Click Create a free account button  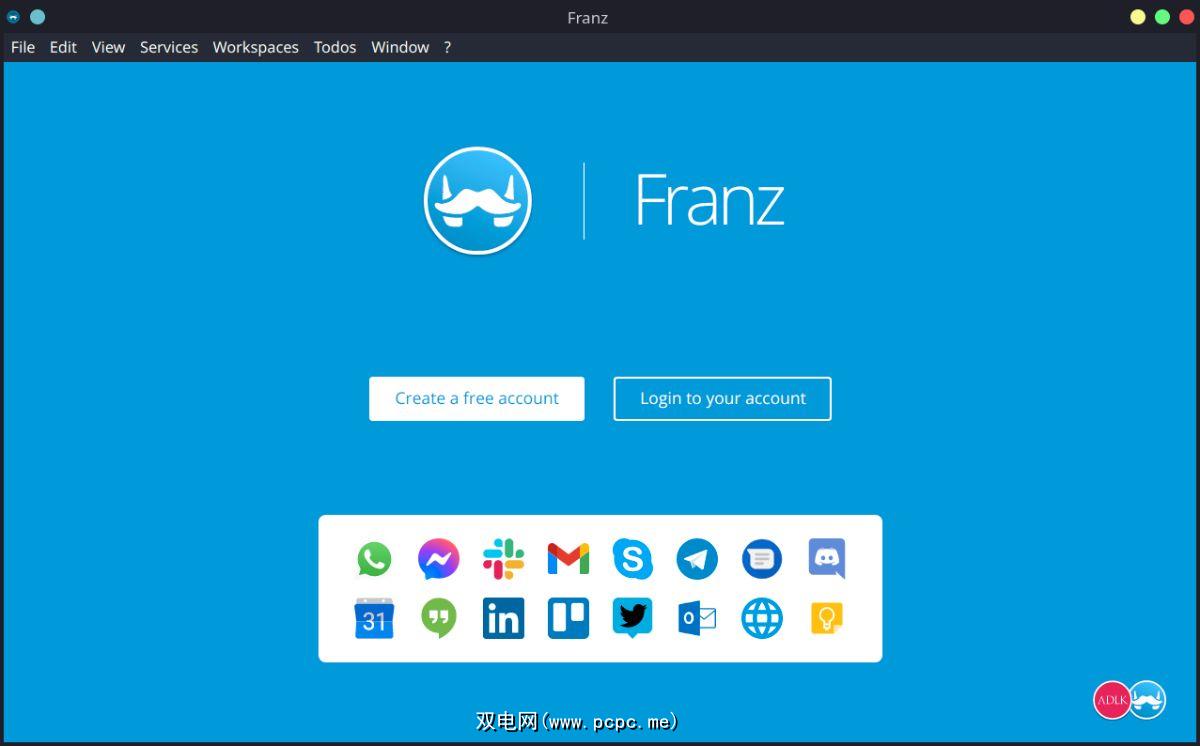477,398
